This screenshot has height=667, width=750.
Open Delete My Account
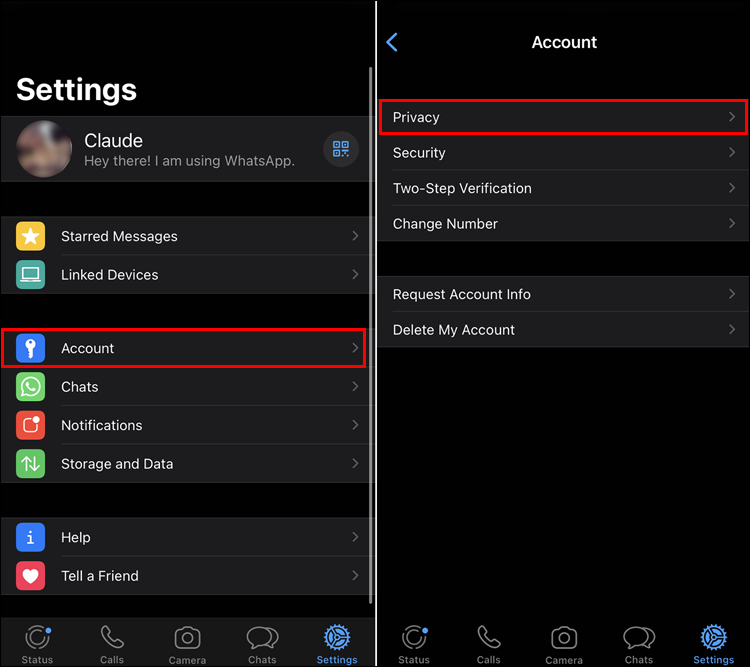[x=563, y=330]
